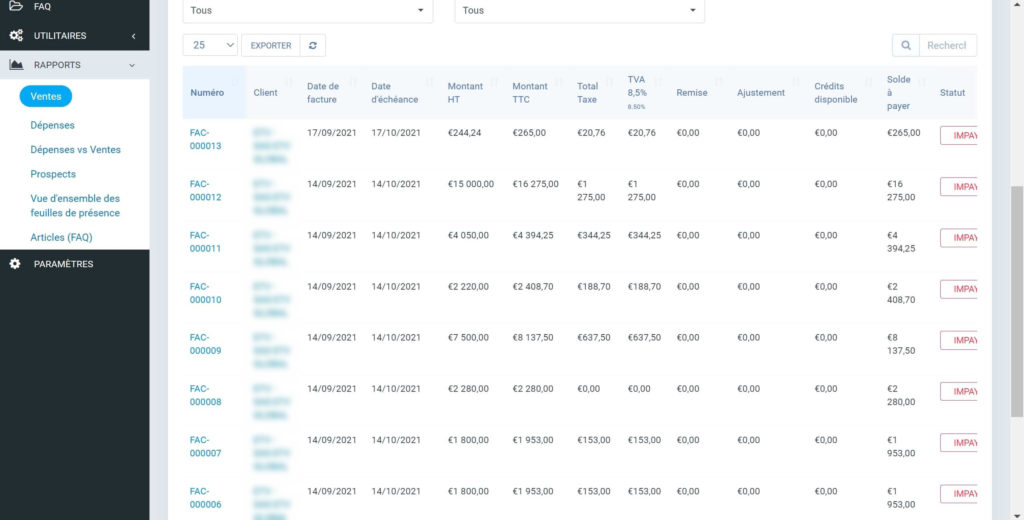Click the Paramètres gear icon
The image size is (1024, 520).
[15, 264]
